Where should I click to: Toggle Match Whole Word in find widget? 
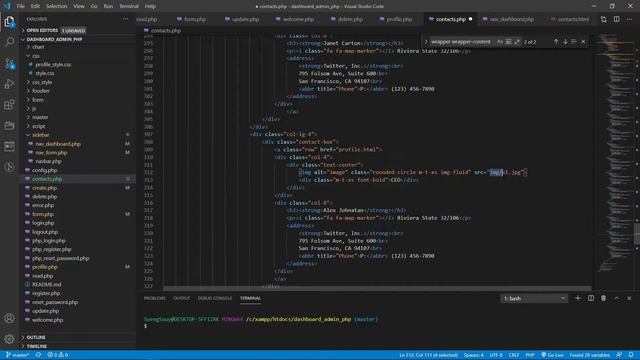coord(508,42)
